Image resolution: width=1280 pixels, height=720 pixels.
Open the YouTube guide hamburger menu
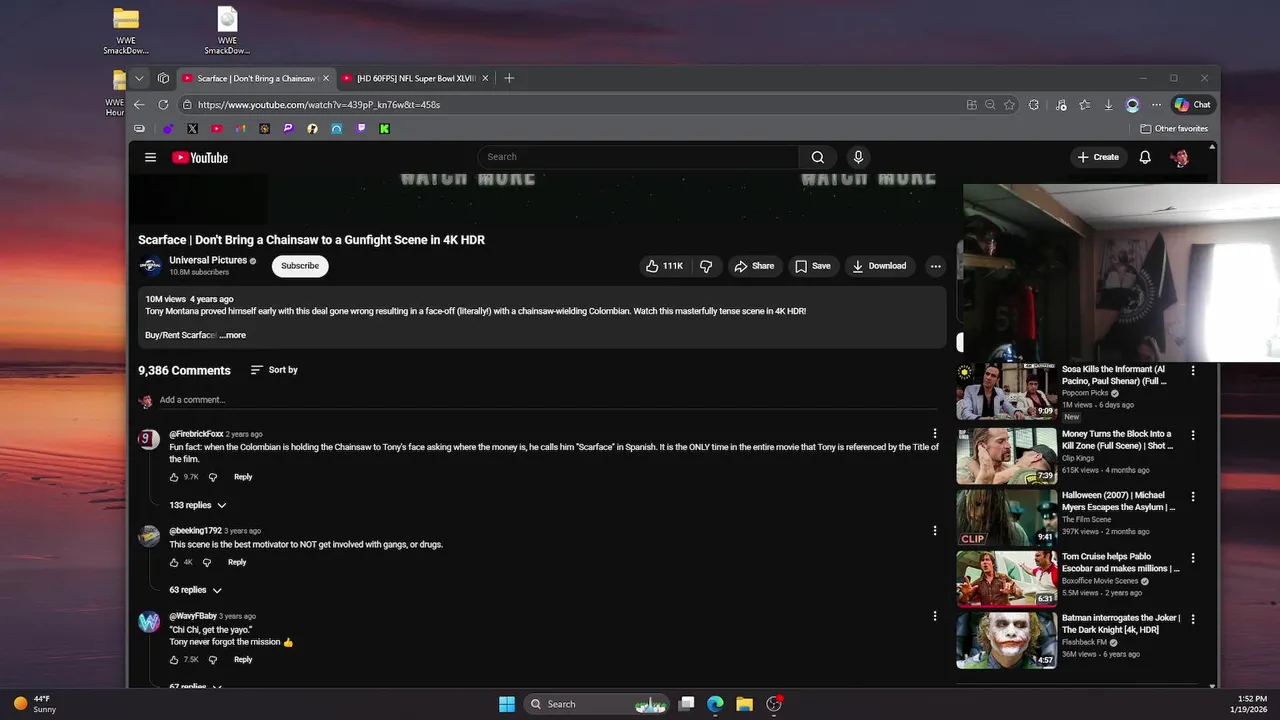150,157
